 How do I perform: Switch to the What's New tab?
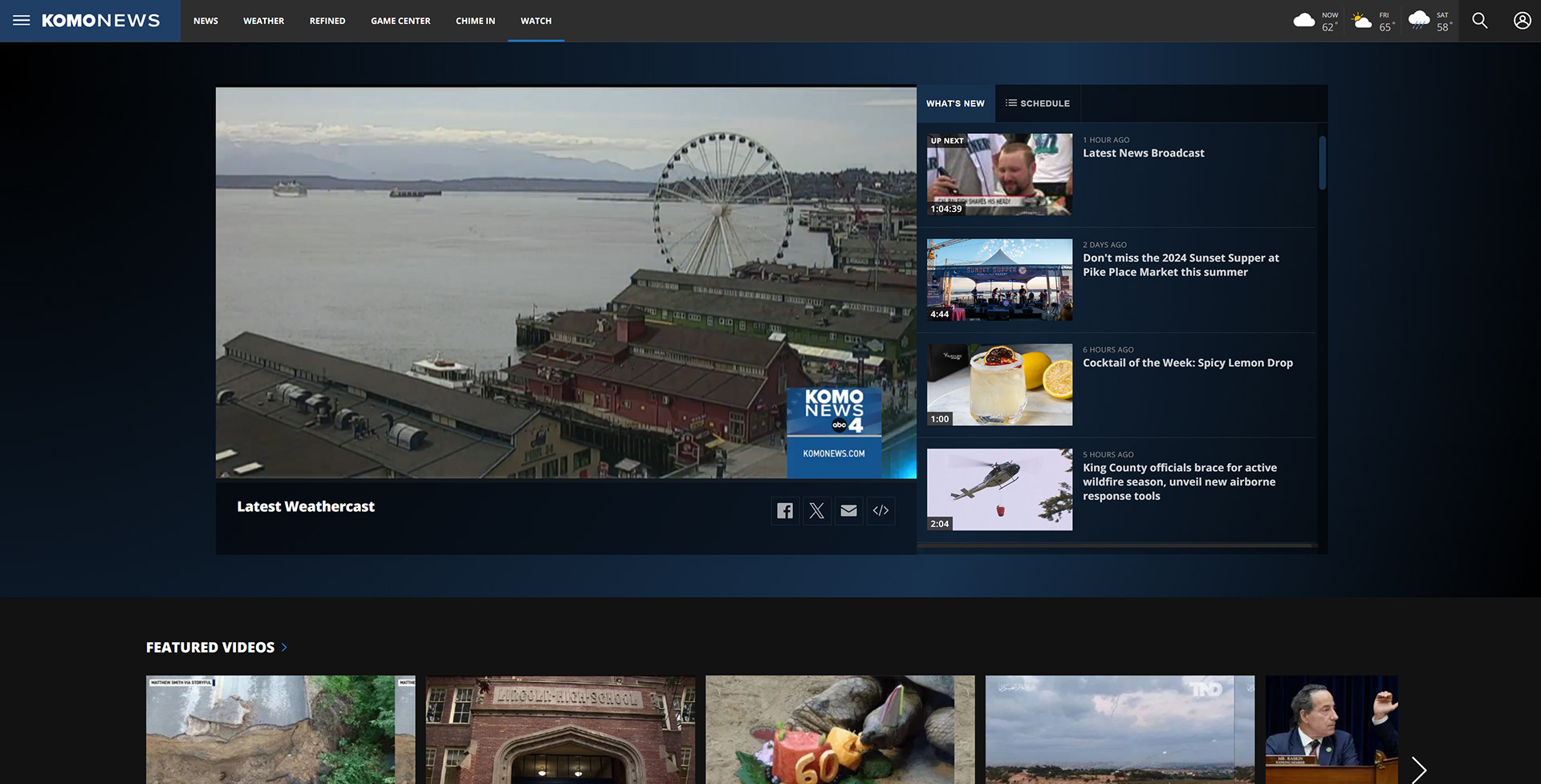[955, 104]
